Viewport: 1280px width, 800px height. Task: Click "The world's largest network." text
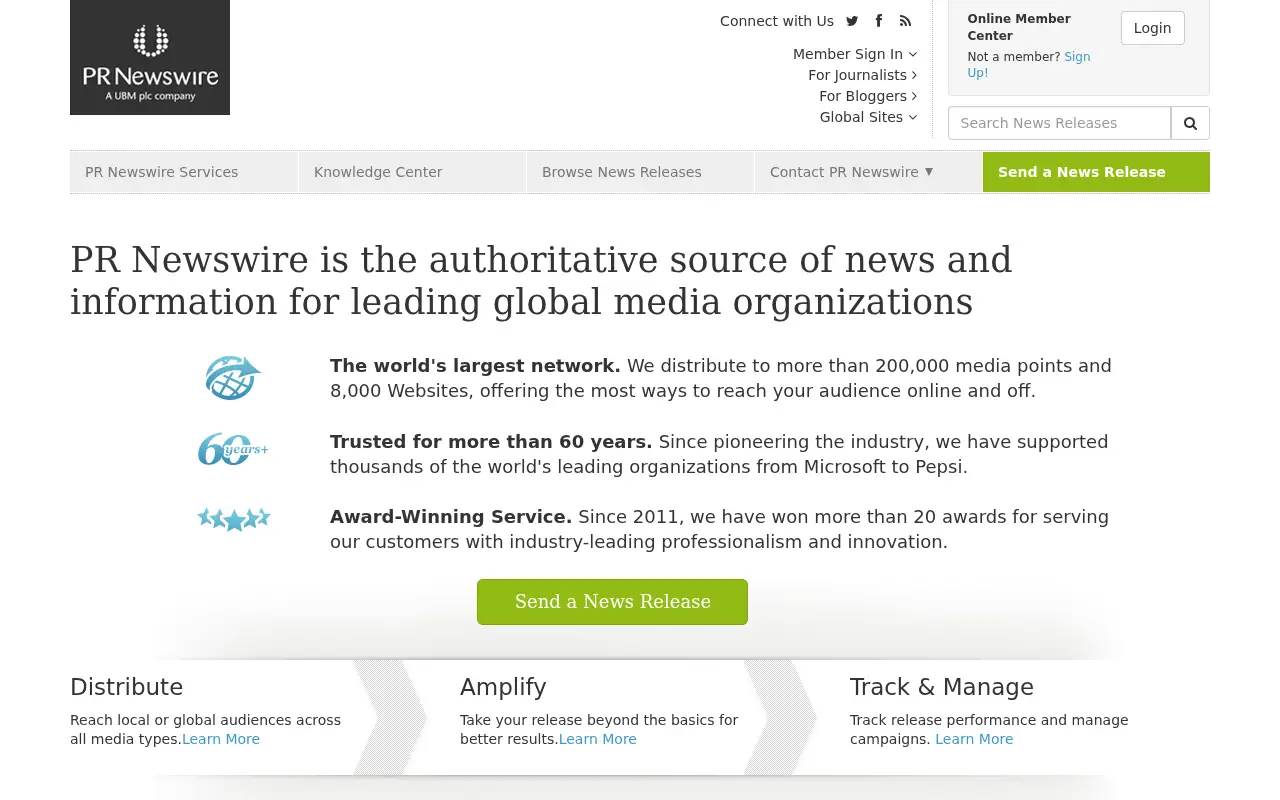pos(475,366)
